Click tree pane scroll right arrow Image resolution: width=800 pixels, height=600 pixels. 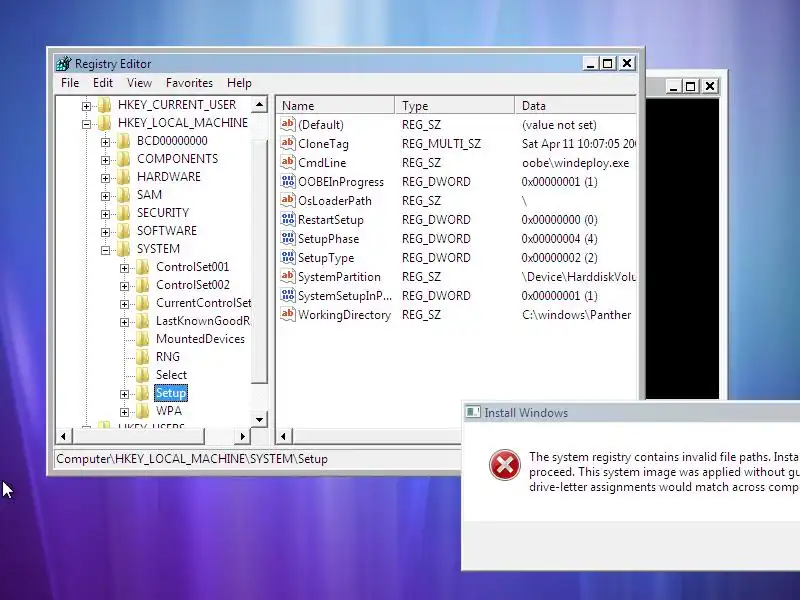(x=242, y=436)
